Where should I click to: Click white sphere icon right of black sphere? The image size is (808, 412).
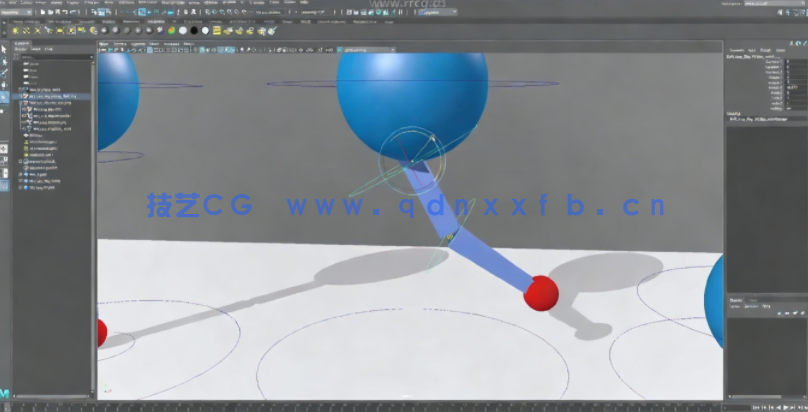coord(205,30)
